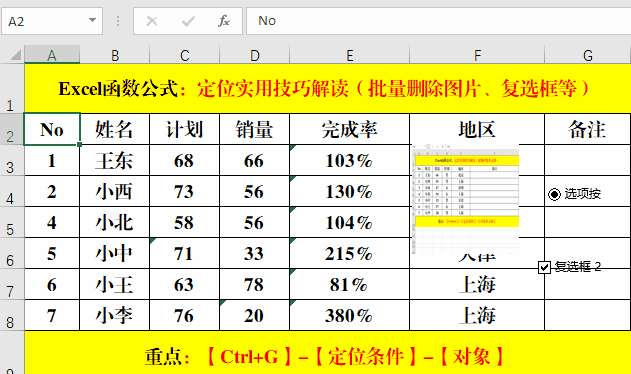Toggle the 选项按 radio button
Screen dimensions: 631x374
(x=554, y=194)
